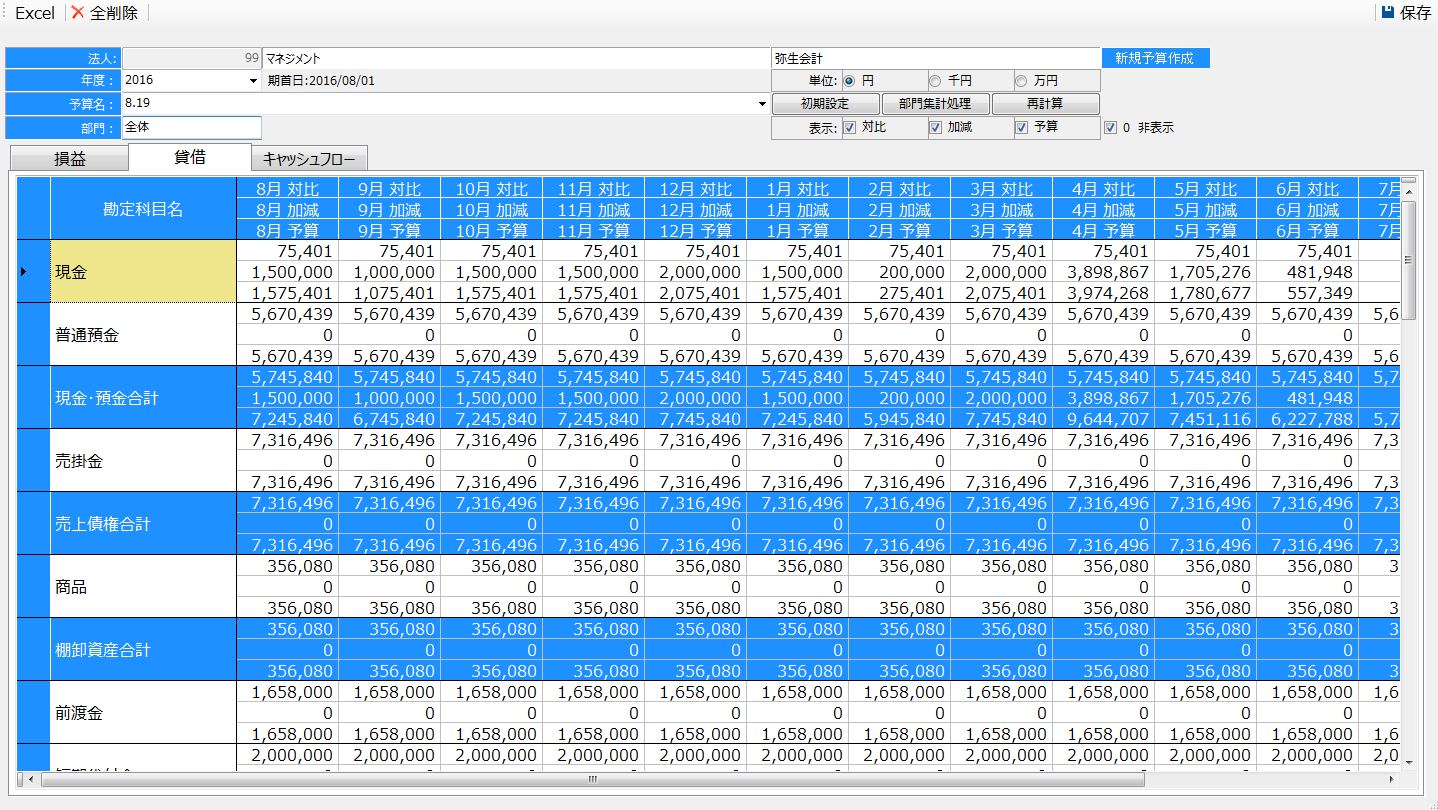Open the 年度 2016 dropdown
This screenshot has height=810, width=1438.
pyautogui.click(x=252, y=81)
